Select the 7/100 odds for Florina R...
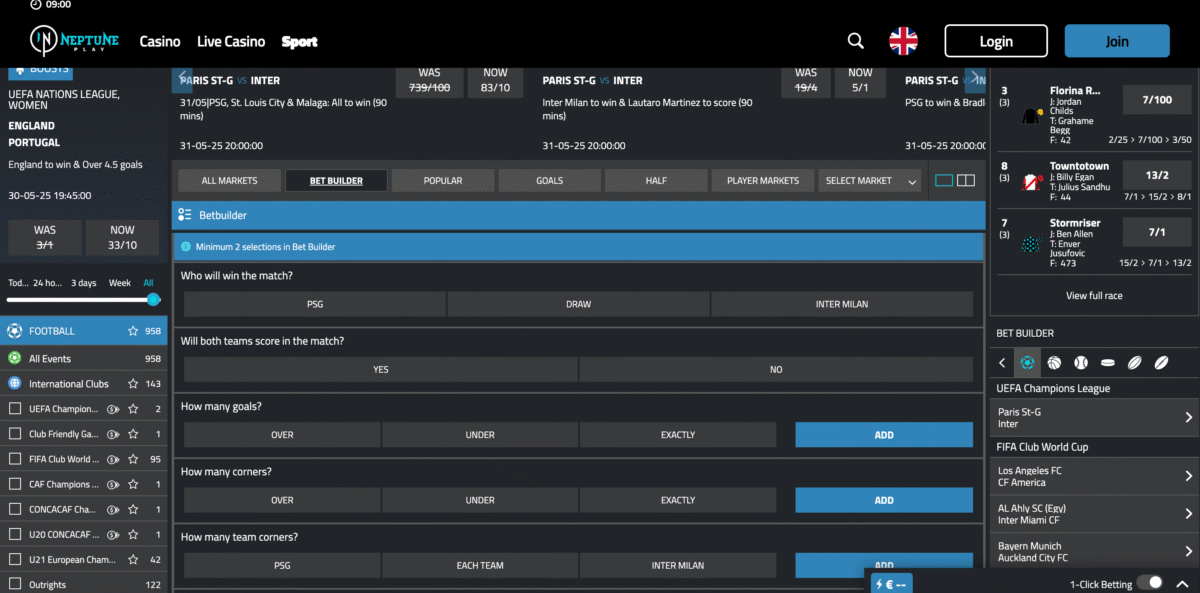Image resolution: width=1200 pixels, height=593 pixels. (x=1156, y=100)
